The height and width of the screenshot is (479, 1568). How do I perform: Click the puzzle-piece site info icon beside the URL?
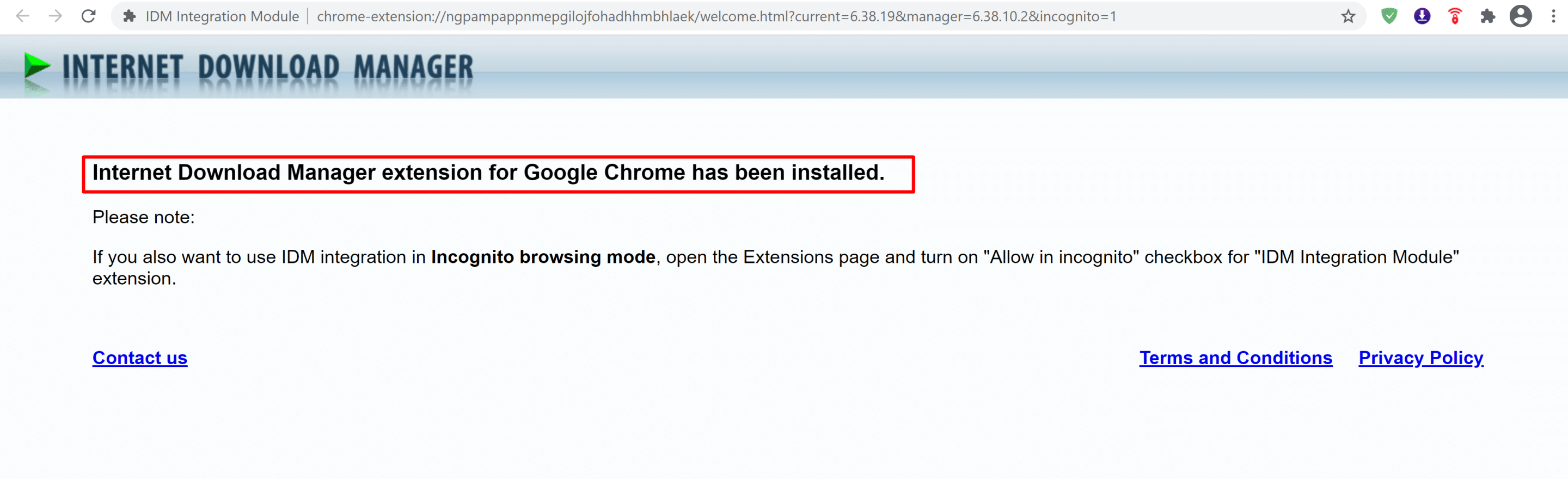pyautogui.click(x=129, y=16)
